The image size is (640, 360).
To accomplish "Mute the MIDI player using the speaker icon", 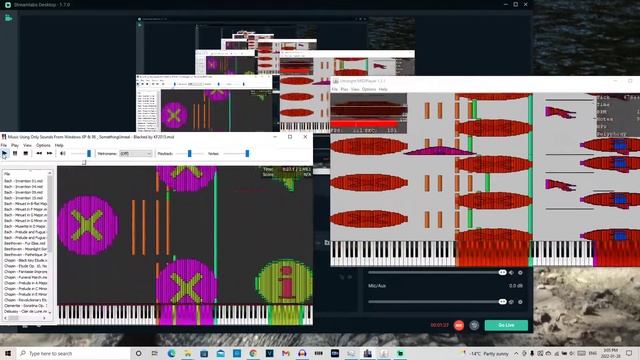I will pos(63,153).
